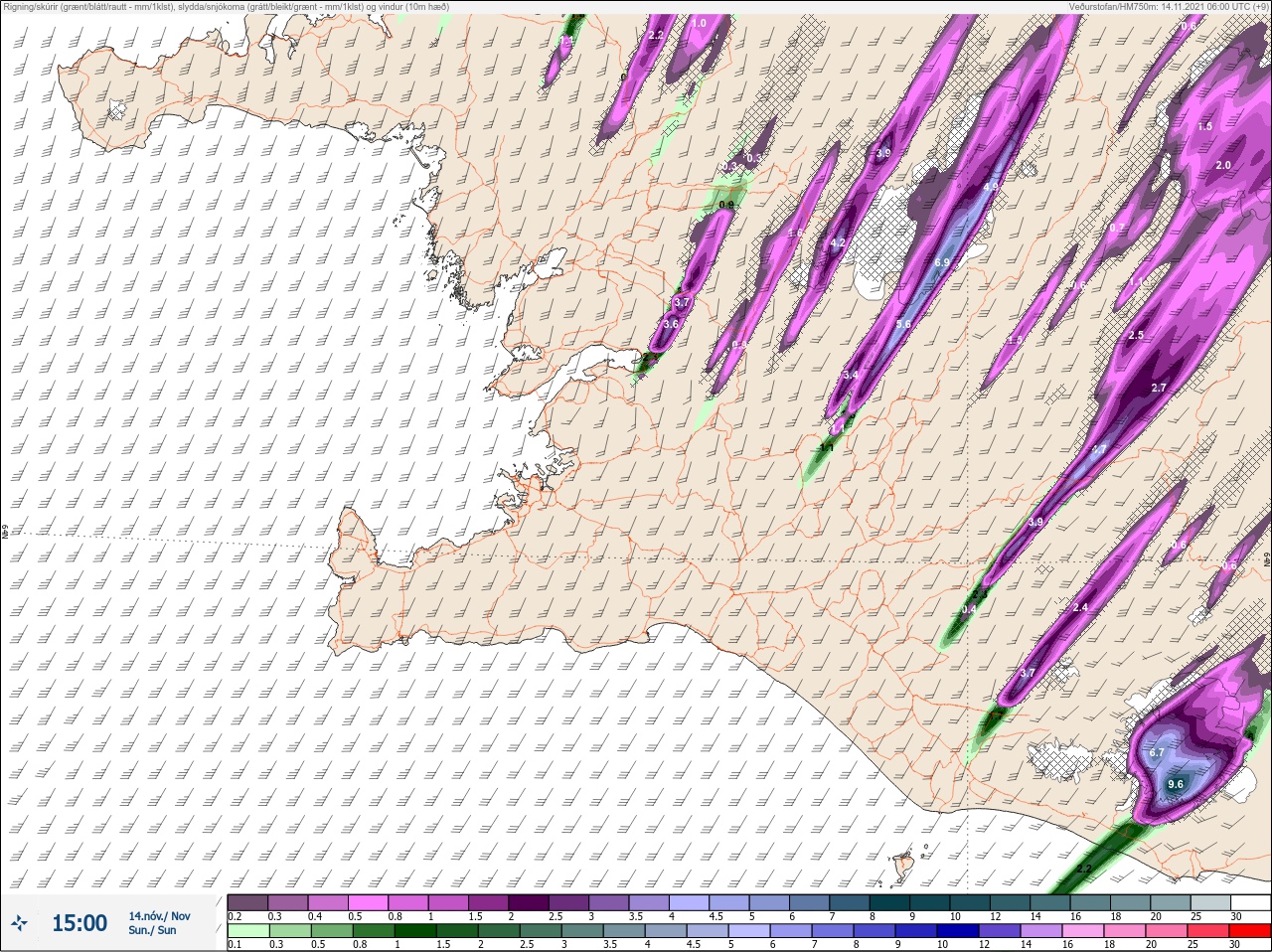Click the 3.6 precipitation value on the map

click(671, 324)
